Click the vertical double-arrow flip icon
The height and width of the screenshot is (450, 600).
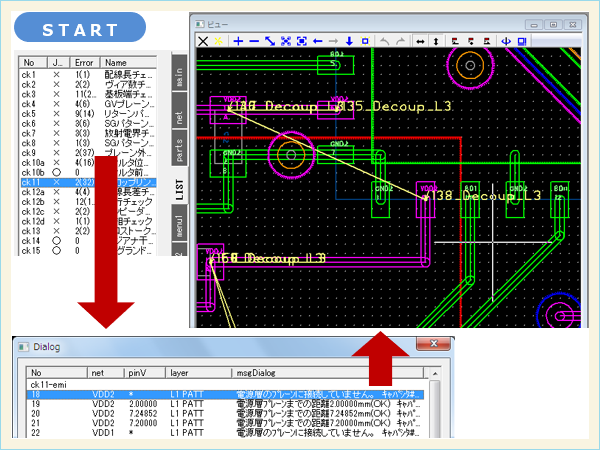click(x=436, y=41)
